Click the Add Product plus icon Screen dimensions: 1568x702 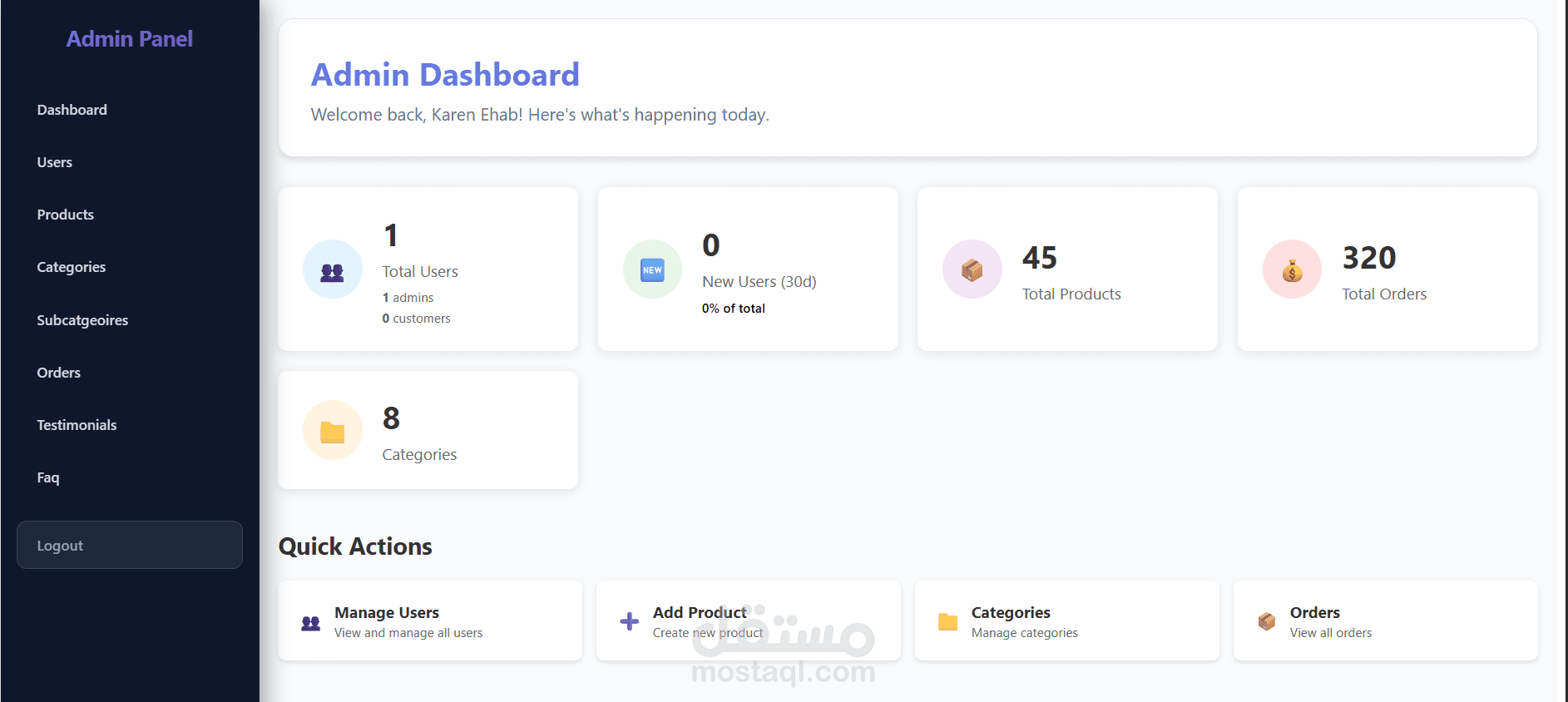click(x=630, y=621)
